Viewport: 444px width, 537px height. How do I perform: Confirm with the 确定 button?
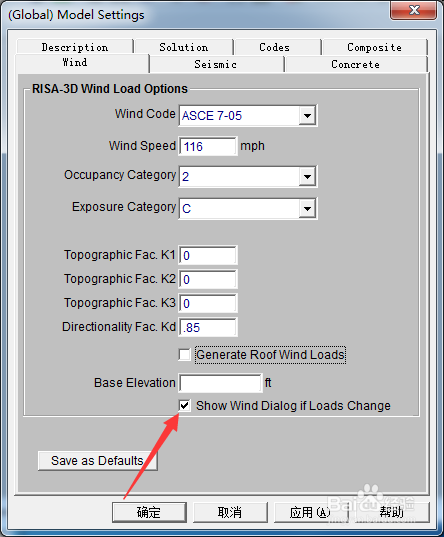(149, 512)
